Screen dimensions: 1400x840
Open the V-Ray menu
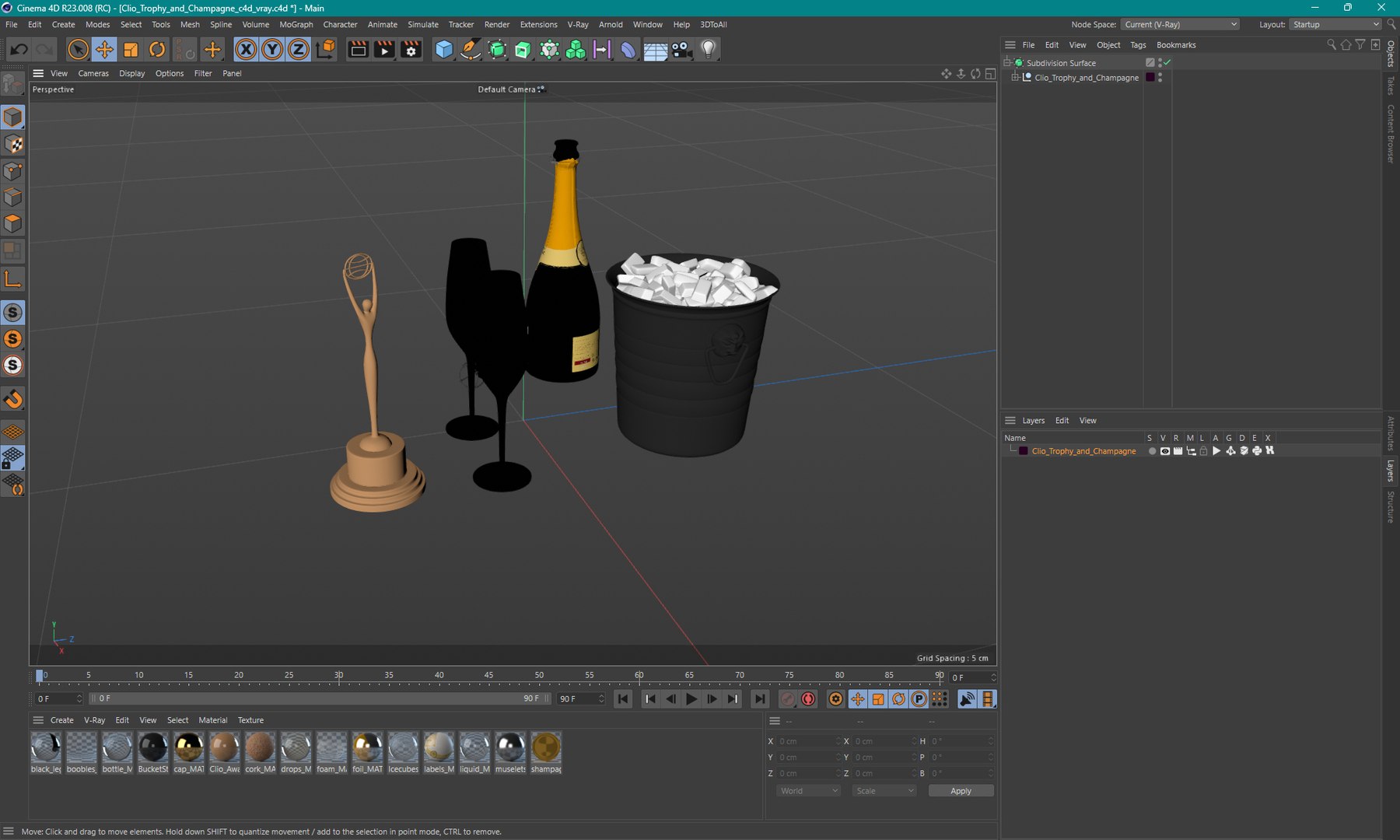(x=578, y=24)
